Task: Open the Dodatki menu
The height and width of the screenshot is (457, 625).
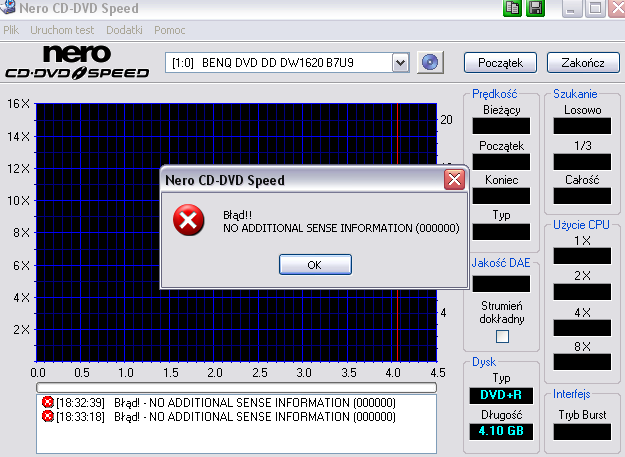Action: (124, 30)
